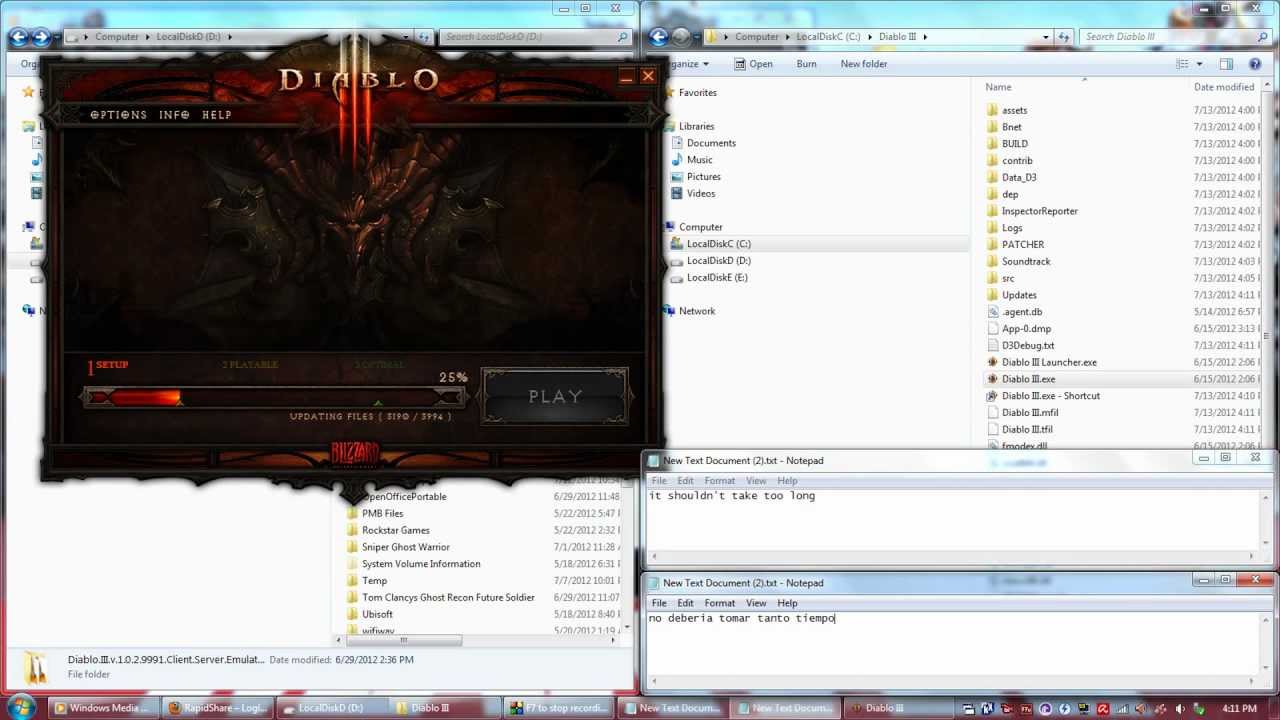Click New folder in the explorer toolbar
Screen dimensions: 1280x720
864,64
